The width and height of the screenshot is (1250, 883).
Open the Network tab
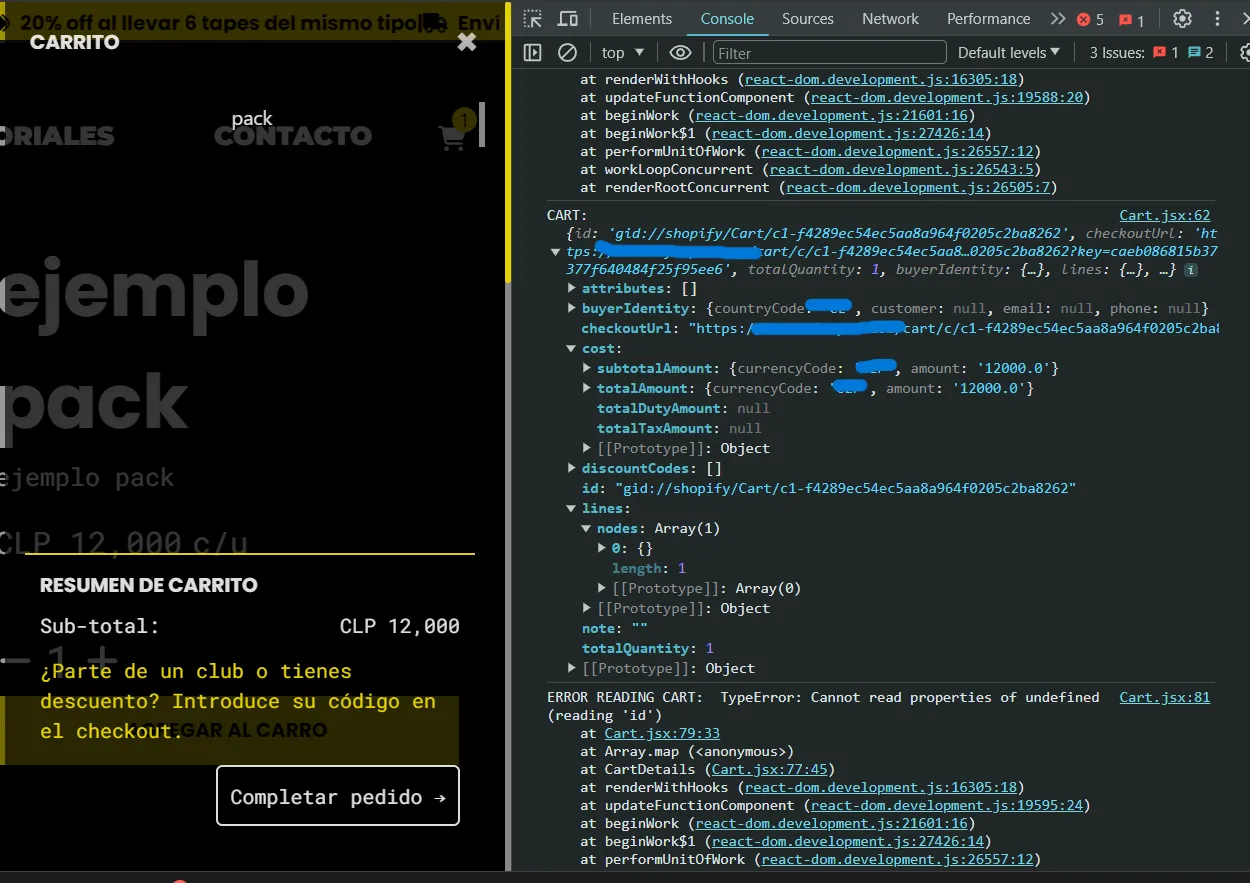click(890, 19)
